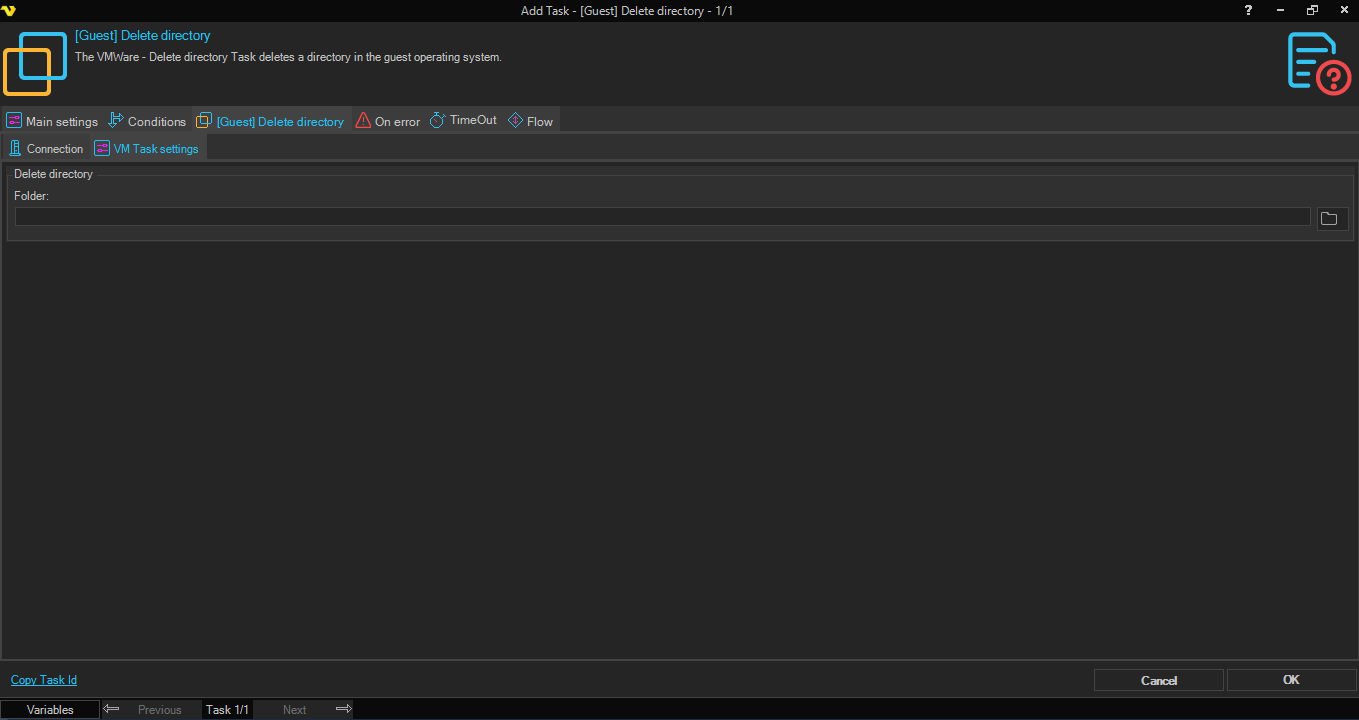Viewport: 1359px width, 720px height.
Task: Click the left arrow Previous icon
Action: click(112, 709)
